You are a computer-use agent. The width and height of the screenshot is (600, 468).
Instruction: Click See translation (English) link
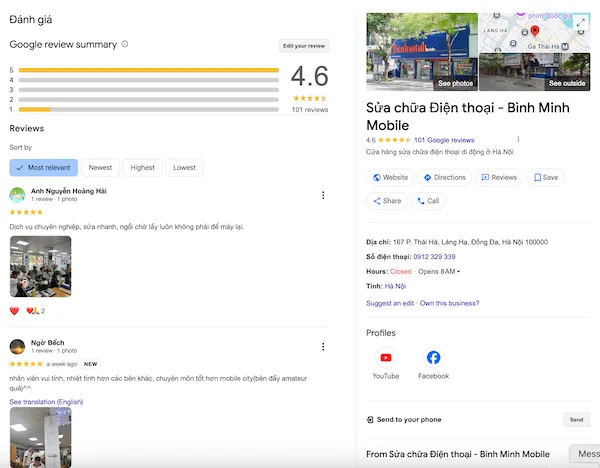pos(46,401)
